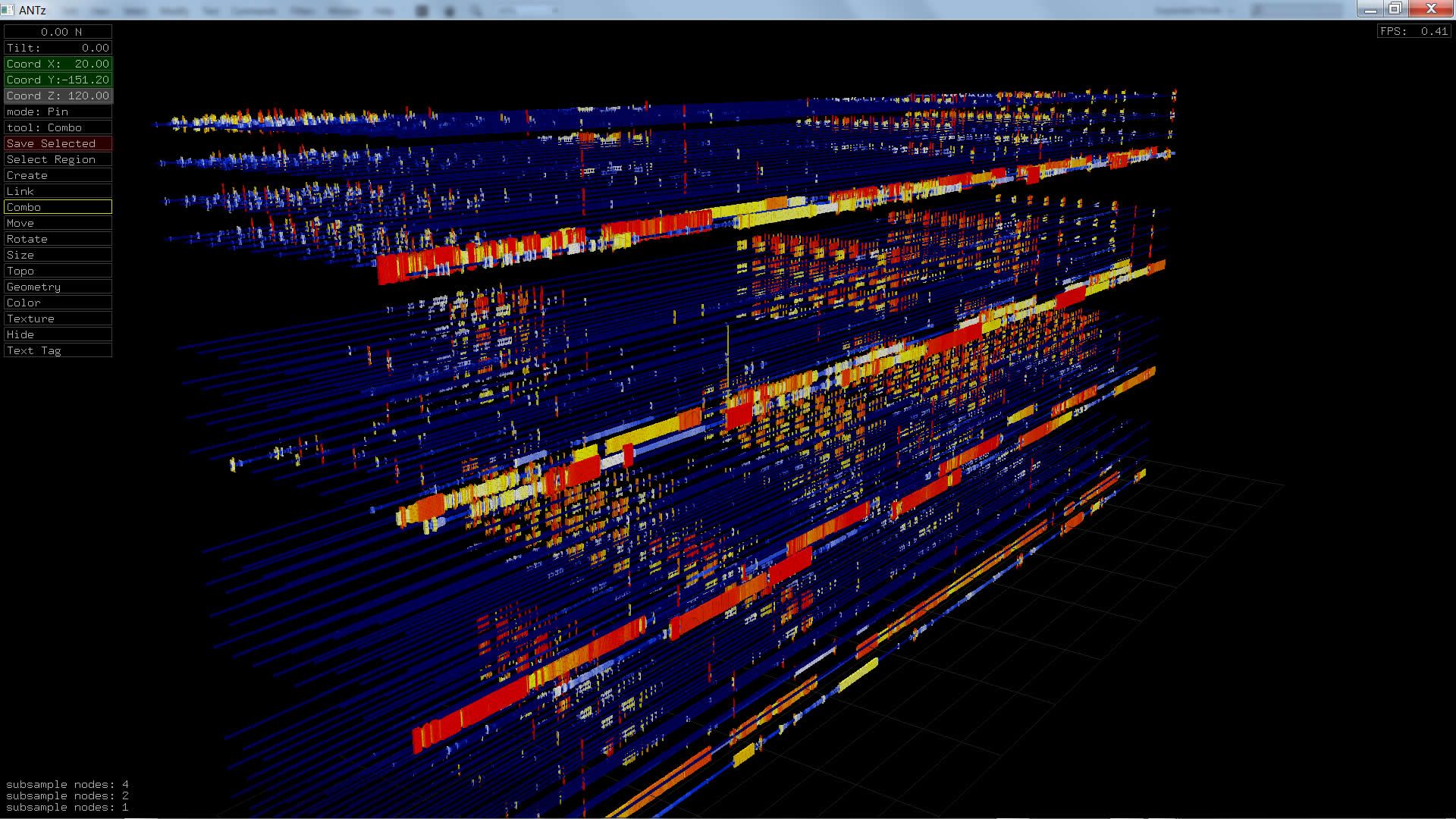Open the Topo tool option
The height and width of the screenshot is (819, 1456).
pos(58,271)
